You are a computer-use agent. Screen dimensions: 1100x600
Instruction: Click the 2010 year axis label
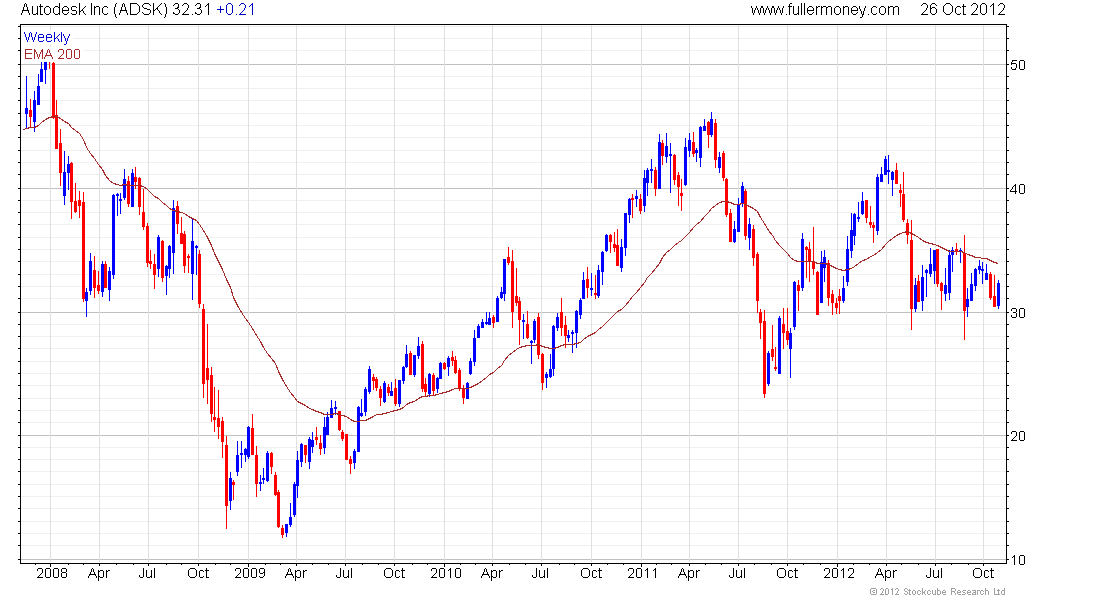[446, 573]
